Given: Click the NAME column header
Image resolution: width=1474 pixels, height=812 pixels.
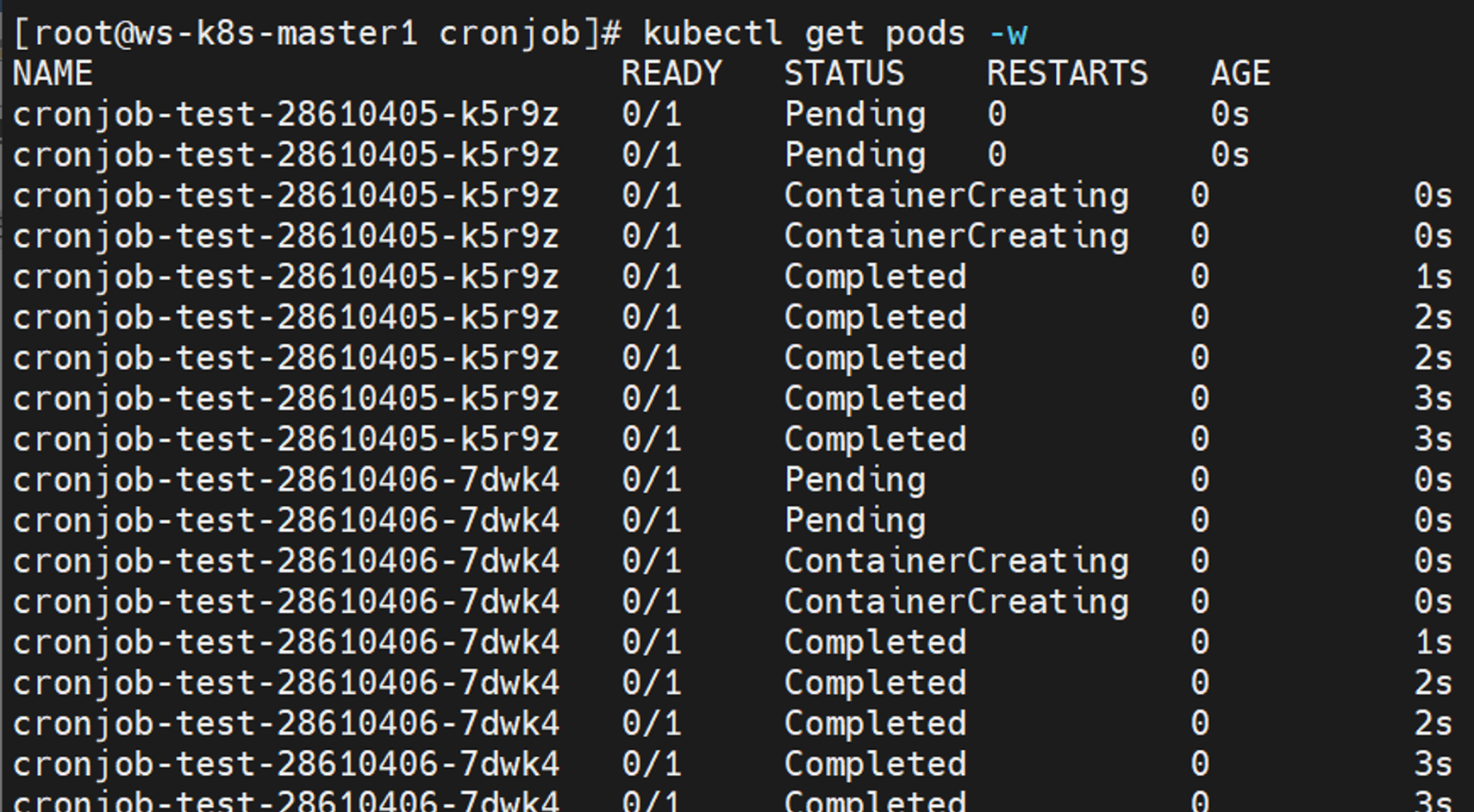Looking at the screenshot, I should coord(53,73).
